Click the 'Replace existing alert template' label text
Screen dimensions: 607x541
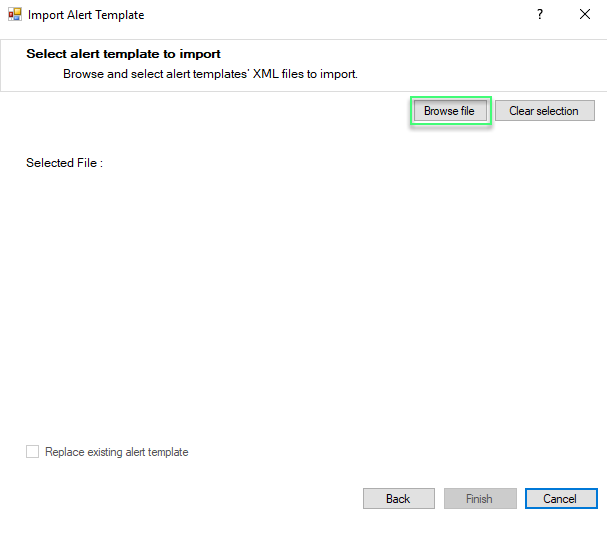click(116, 452)
